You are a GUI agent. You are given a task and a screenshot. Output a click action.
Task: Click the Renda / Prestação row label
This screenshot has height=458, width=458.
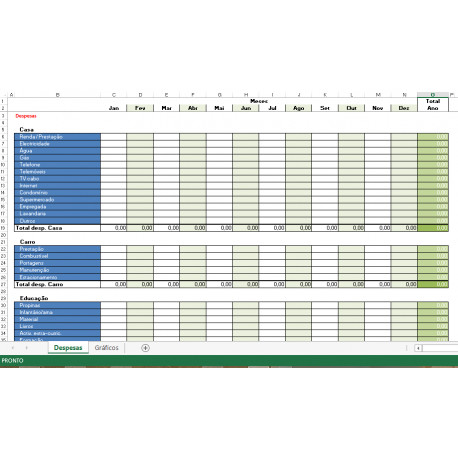tap(57, 137)
